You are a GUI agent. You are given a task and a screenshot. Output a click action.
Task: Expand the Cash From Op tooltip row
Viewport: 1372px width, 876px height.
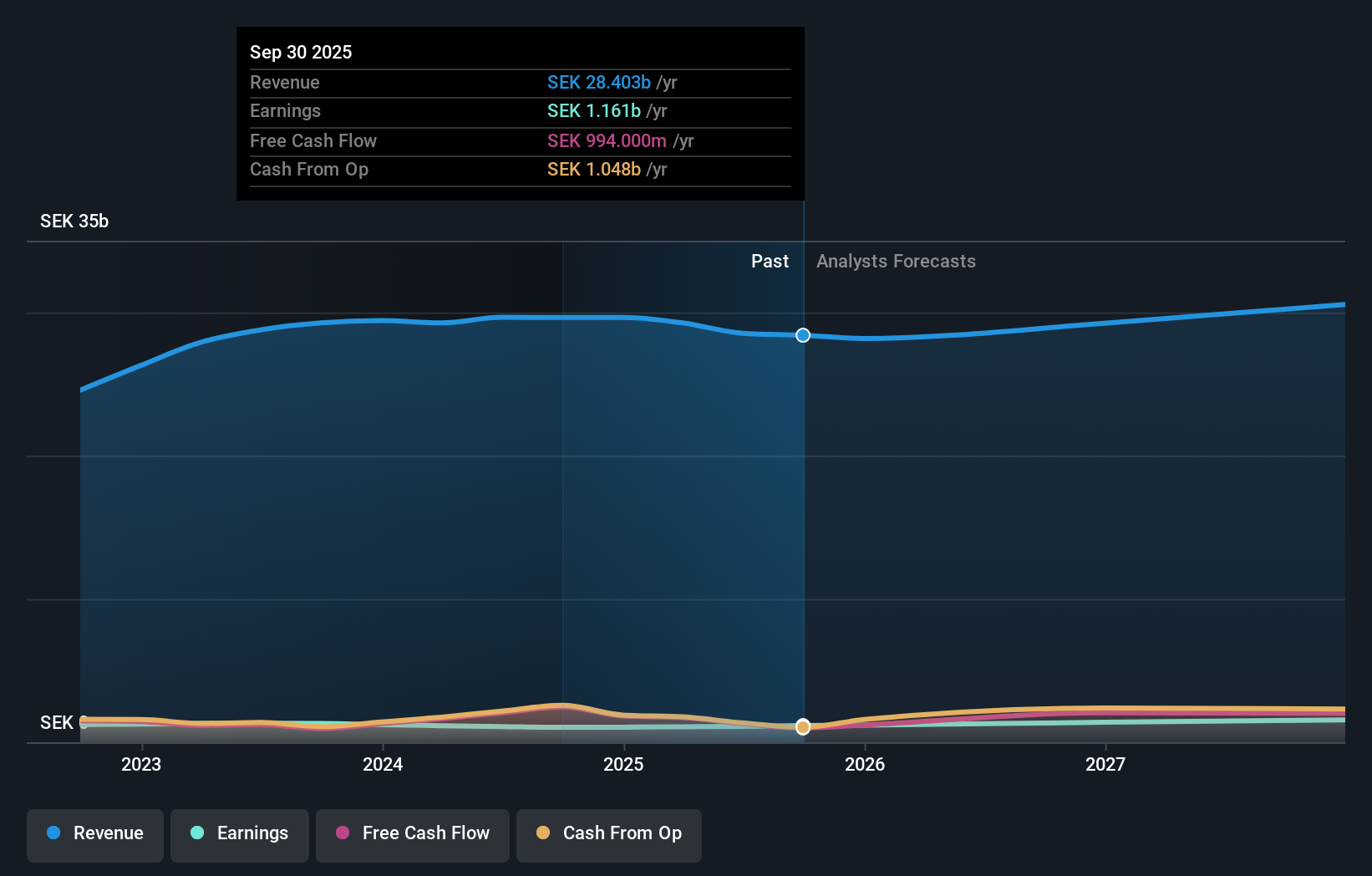[x=520, y=170]
